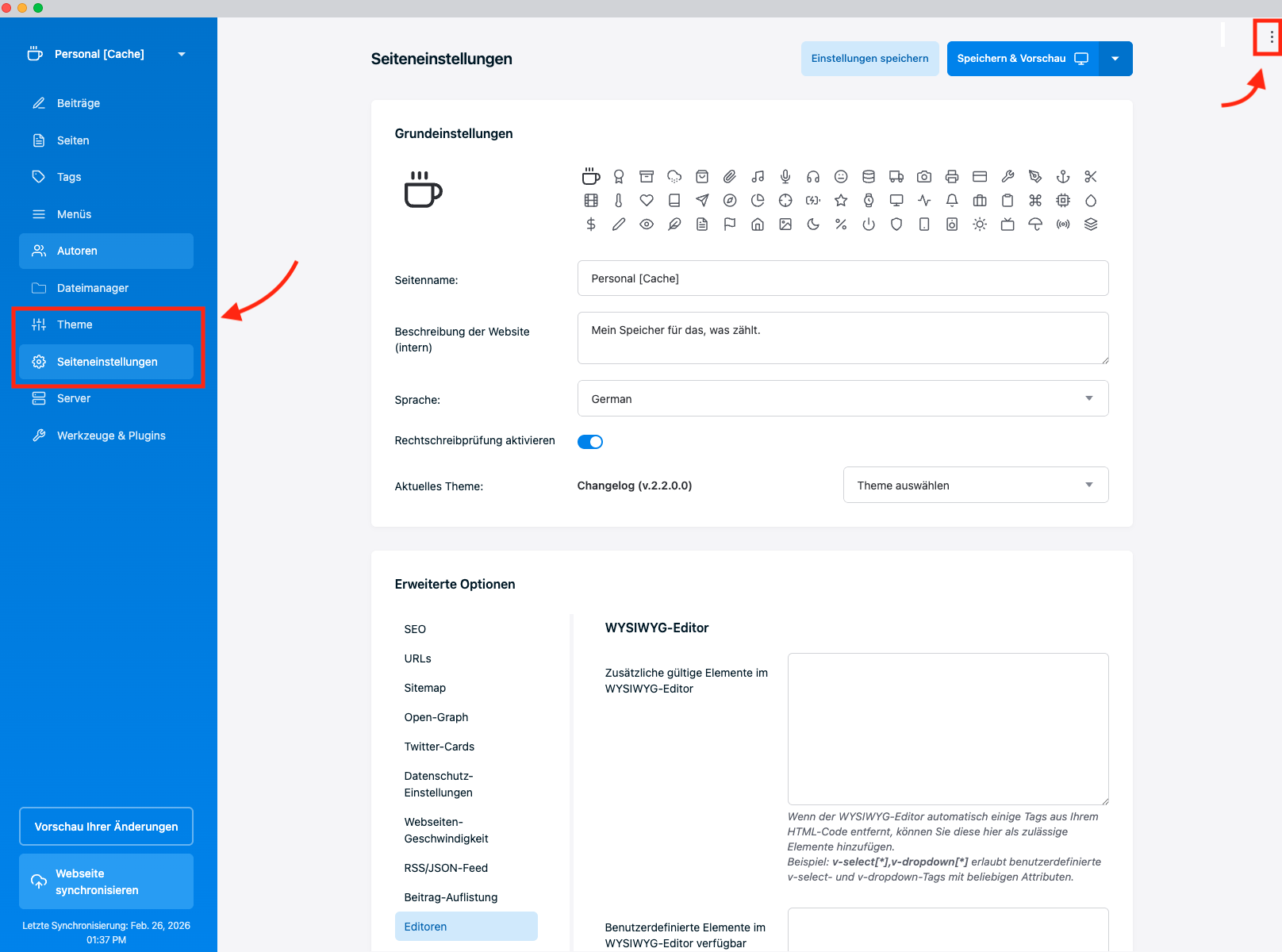Pick the microphone icon from the grid
This screenshot has width=1282, height=952.
785,177
